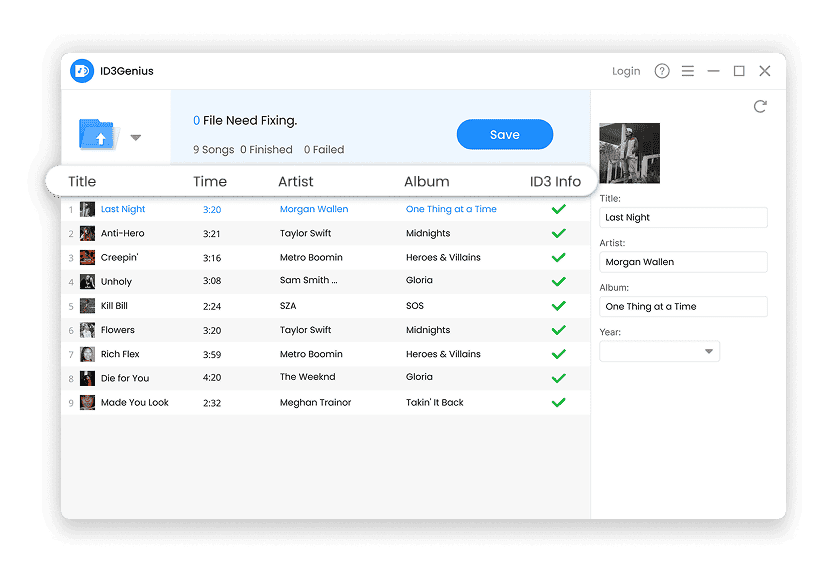Sort by the Album column header

click(x=427, y=181)
